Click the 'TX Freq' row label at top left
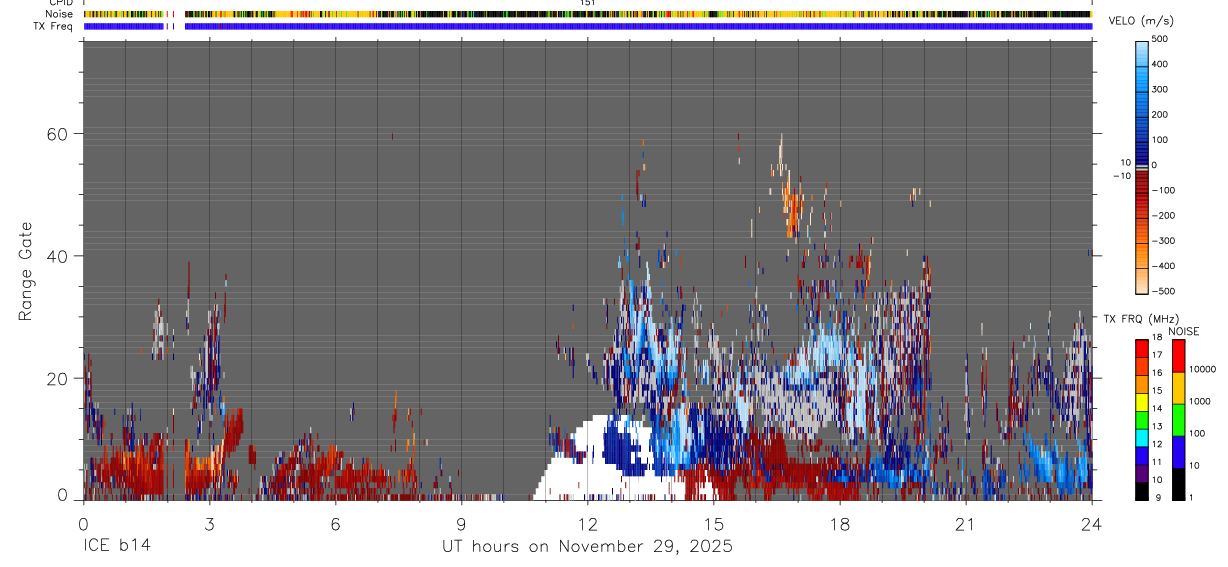 [x=54, y=26]
